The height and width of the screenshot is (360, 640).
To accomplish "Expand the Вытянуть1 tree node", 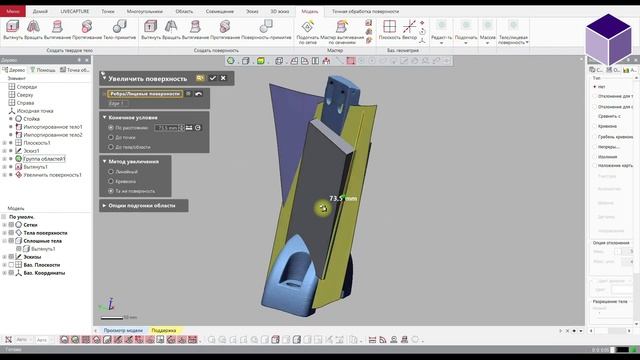I will [4, 167].
